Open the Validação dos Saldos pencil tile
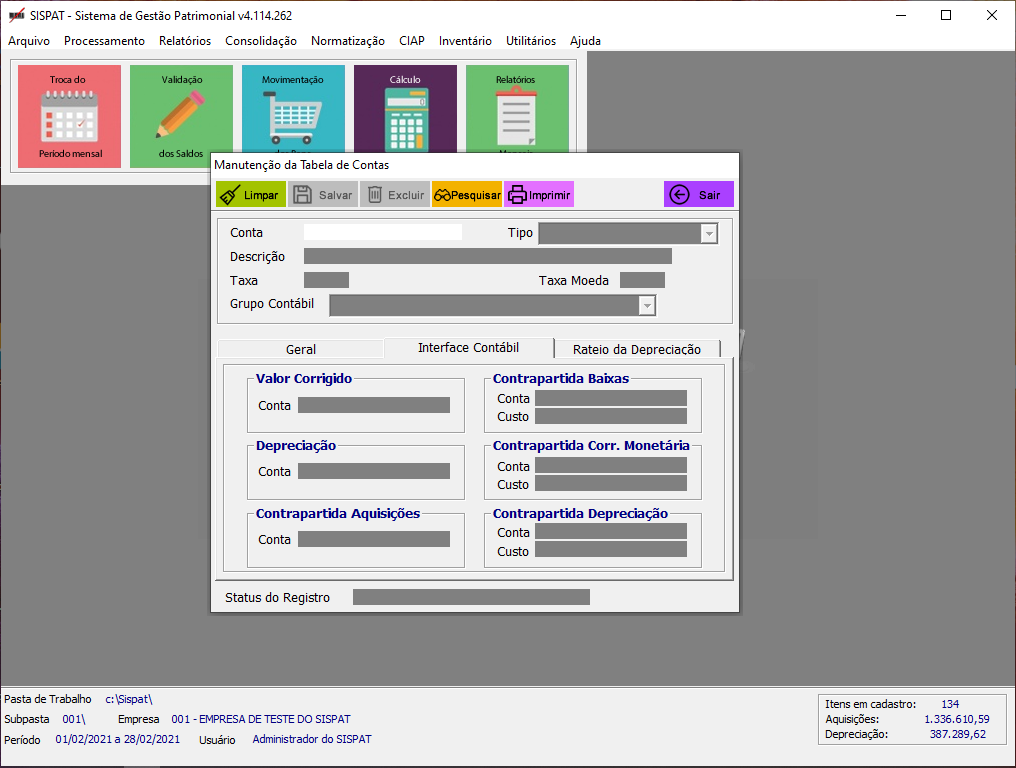Image resolution: width=1016 pixels, height=768 pixels. point(181,116)
